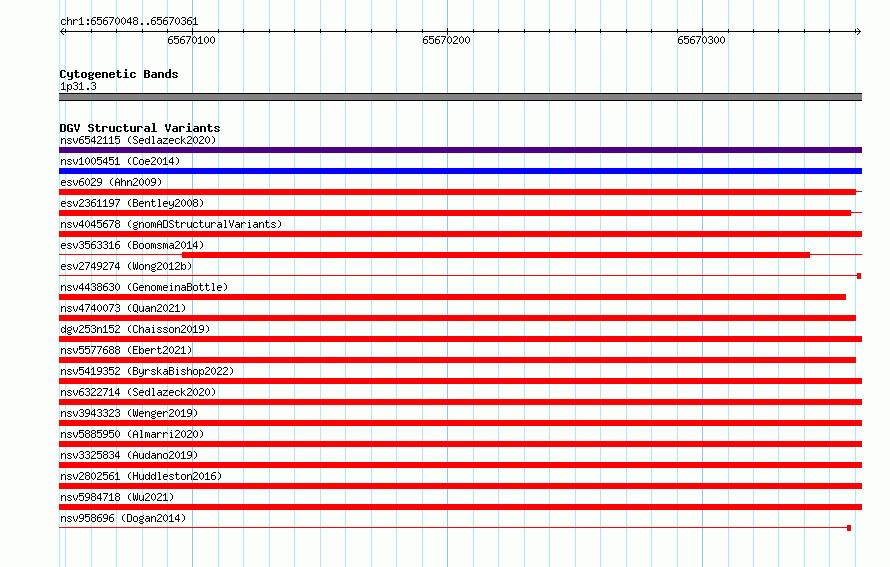Open the esv6029 (Ahn2009) variant
890x567 pixels.
click(111, 182)
